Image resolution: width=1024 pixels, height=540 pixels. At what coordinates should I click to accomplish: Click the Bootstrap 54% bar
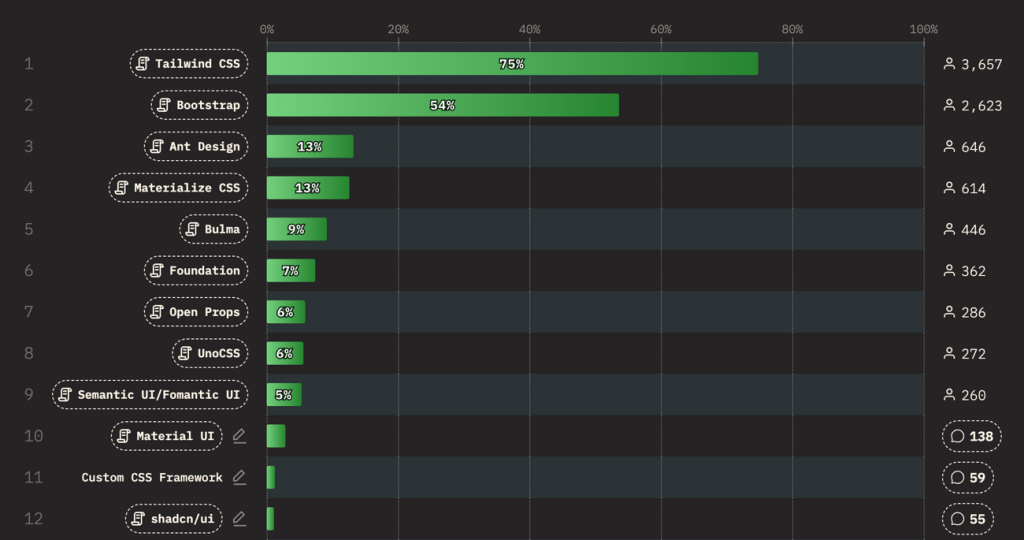[443, 105]
